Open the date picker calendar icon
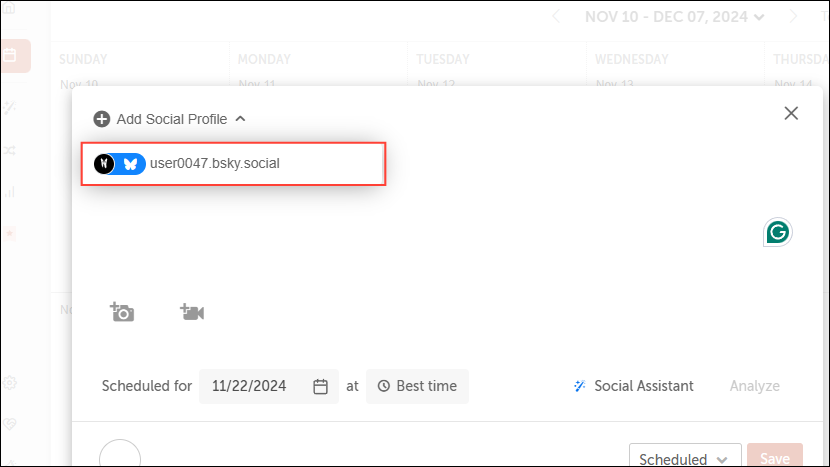Screen dimensions: 830x467 (x=320, y=387)
